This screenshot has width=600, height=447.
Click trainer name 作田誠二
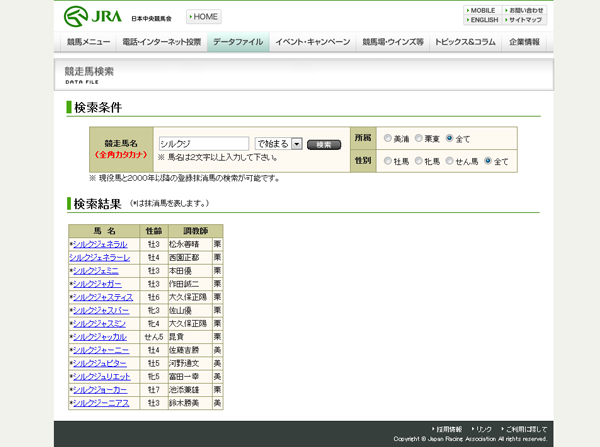pyautogui.click(x=184, y=284)
